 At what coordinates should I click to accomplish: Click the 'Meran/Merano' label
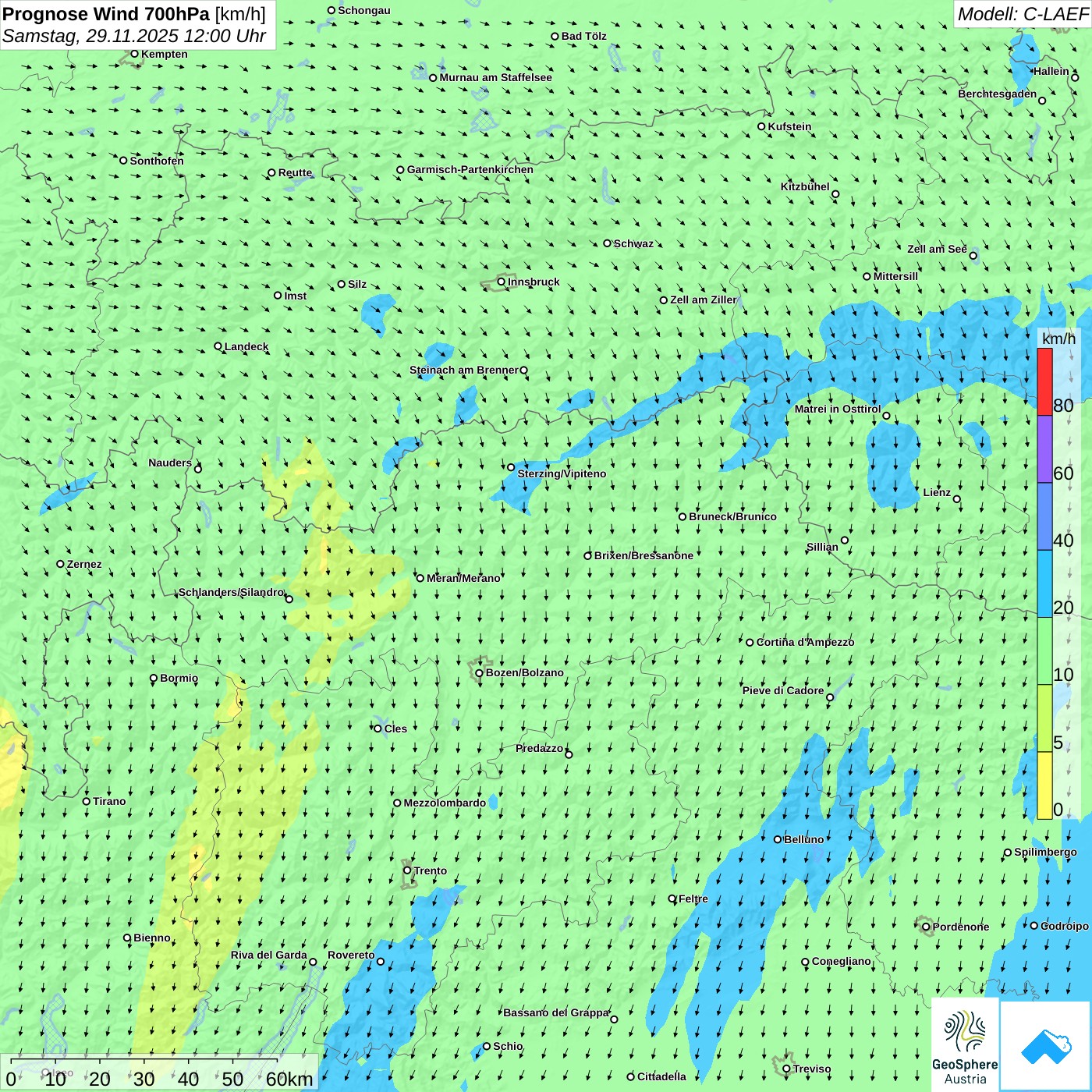[463, 578]
